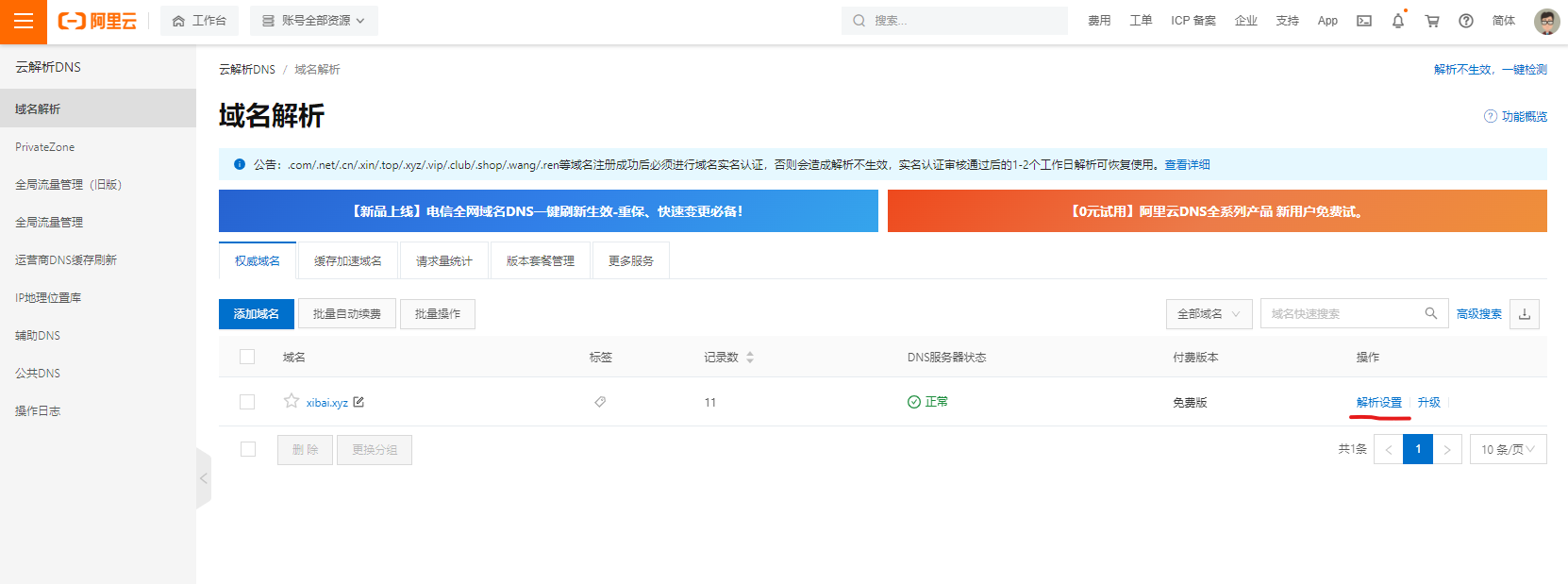Expand the 账号全部资源 dropdown
Viewport: 1568px width, 584px height.
click(314, 21)
